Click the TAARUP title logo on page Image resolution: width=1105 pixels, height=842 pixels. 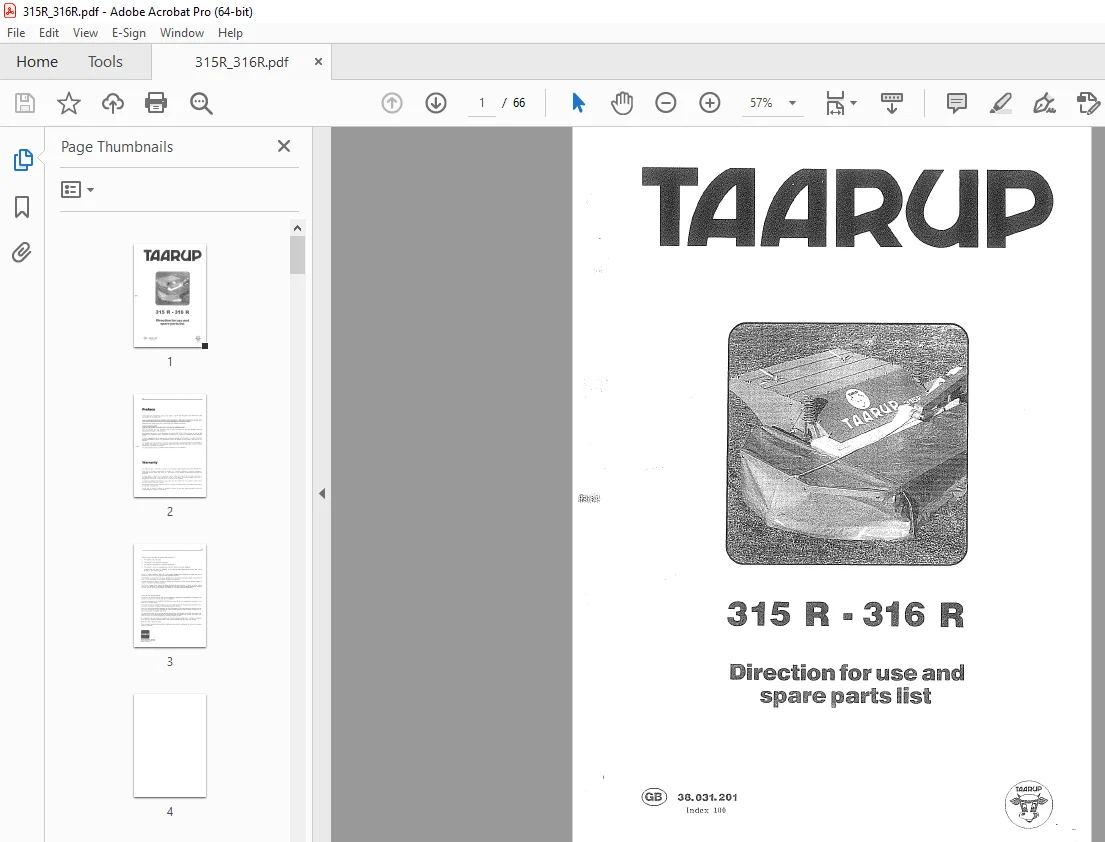847,207
